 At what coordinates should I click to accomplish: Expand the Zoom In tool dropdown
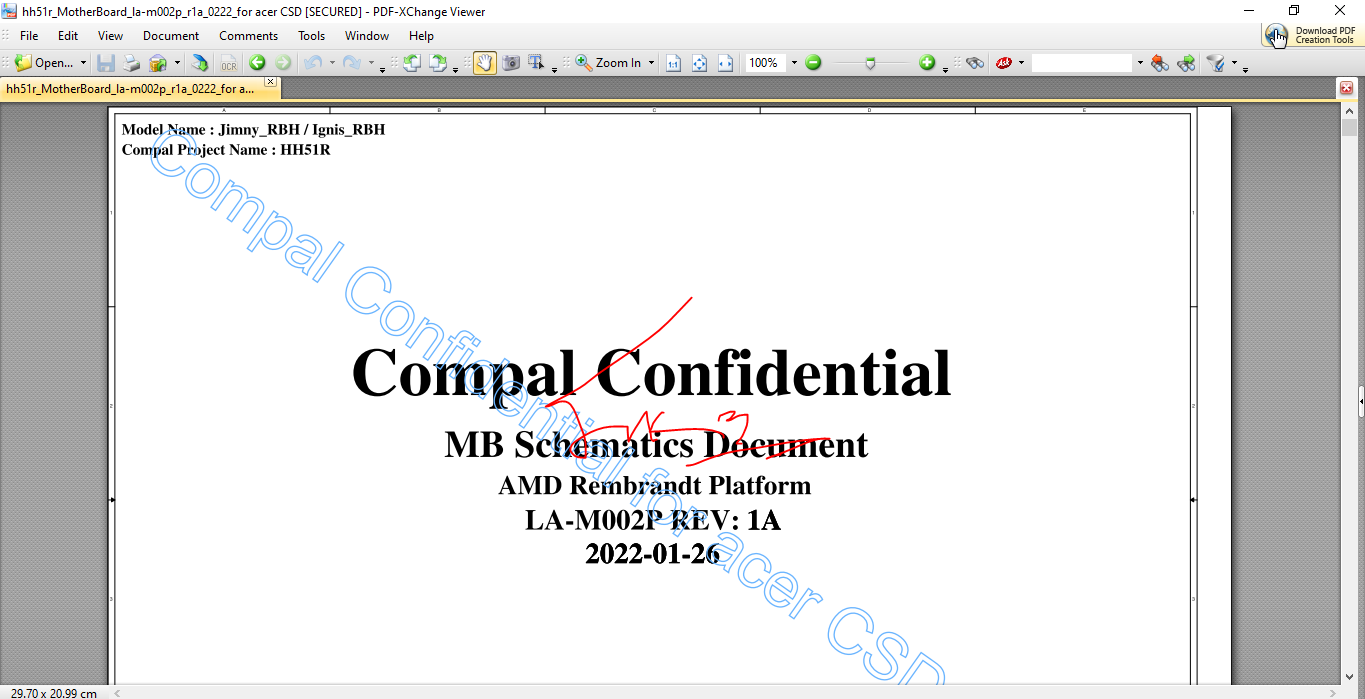click(x=651, y=63)
